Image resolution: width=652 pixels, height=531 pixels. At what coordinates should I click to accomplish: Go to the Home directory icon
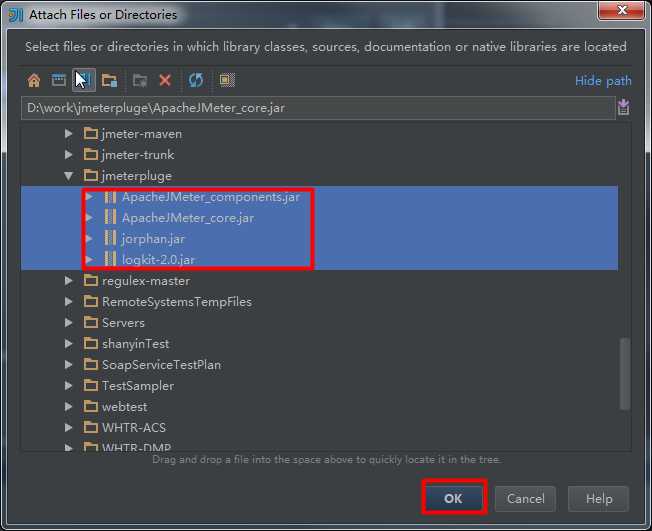point(34,80)
